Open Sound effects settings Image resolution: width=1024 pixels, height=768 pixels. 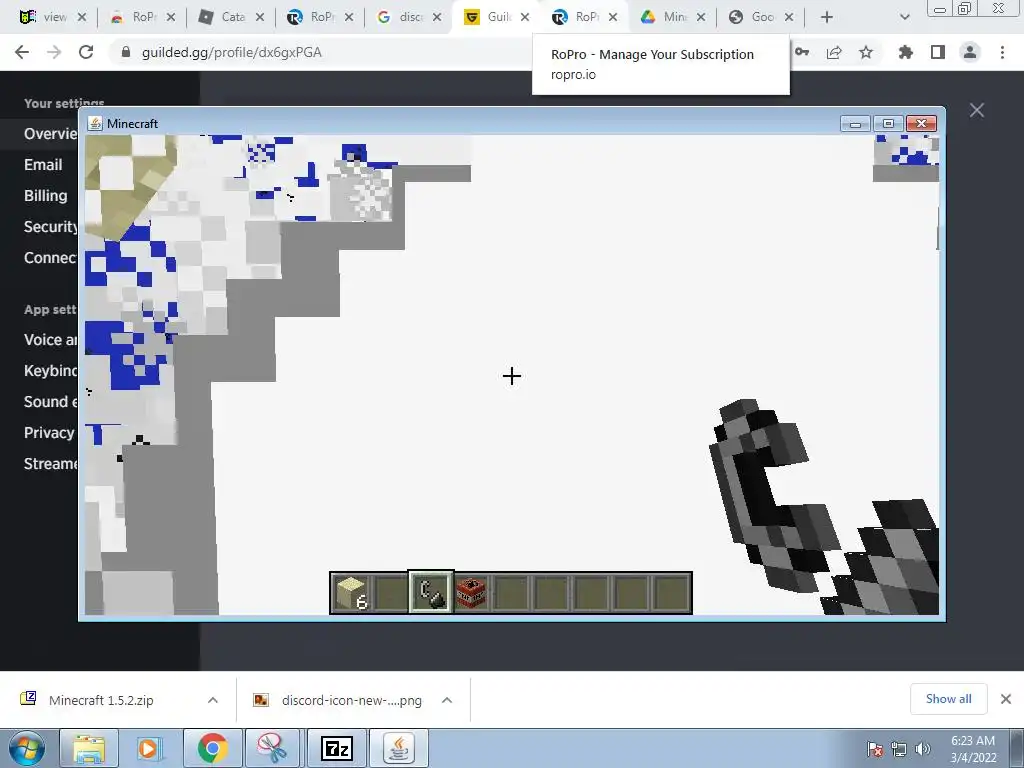click(x=50, y=402)
